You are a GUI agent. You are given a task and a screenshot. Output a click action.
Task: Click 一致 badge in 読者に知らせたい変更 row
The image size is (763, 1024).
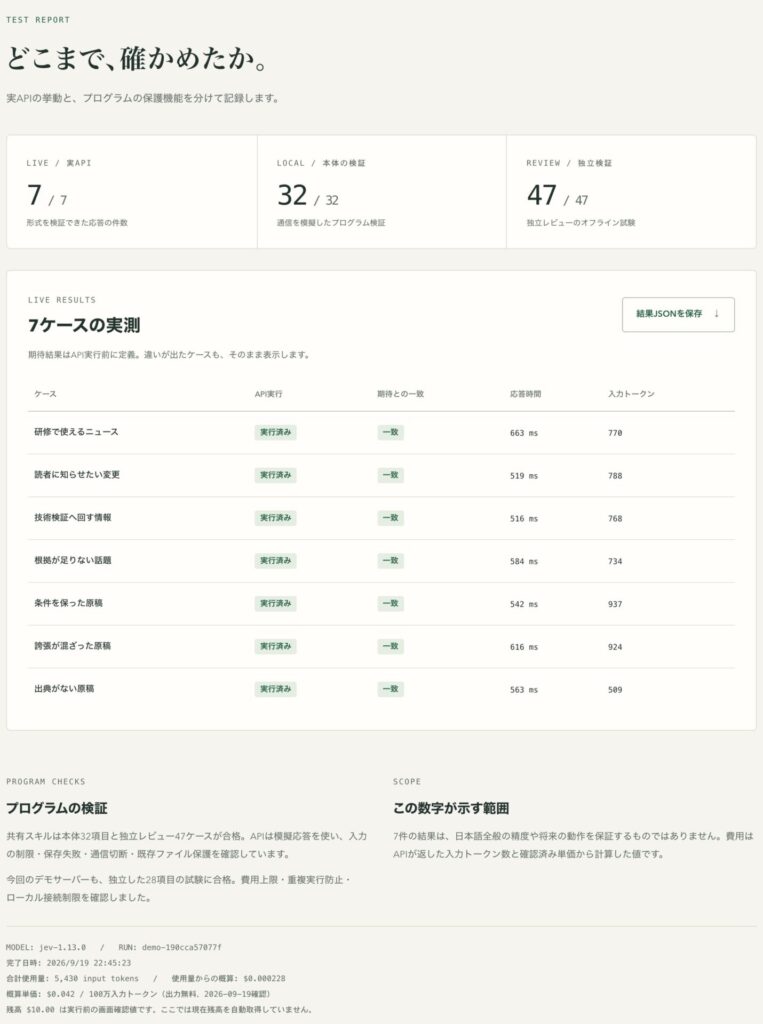(390, 475)
